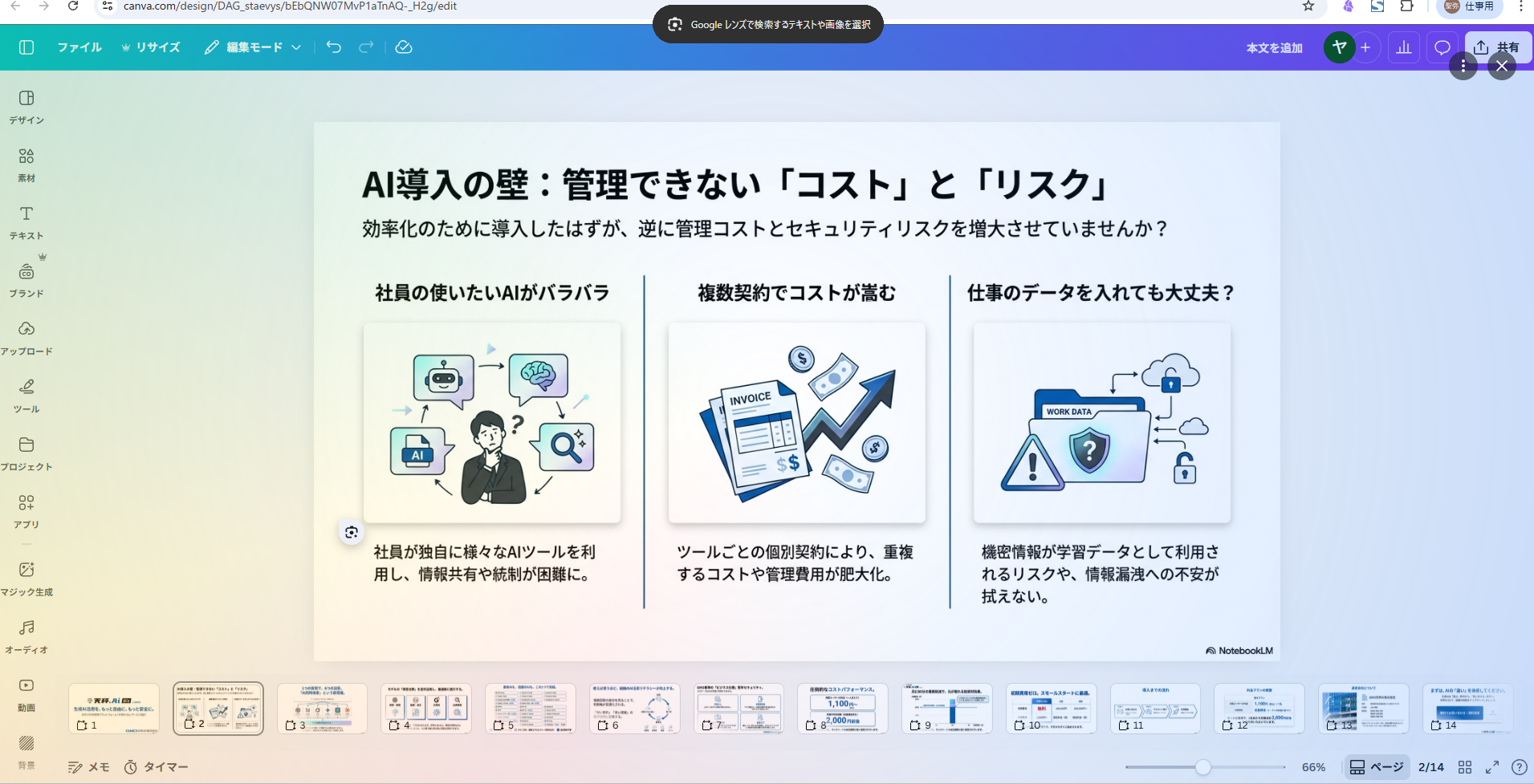Open the プロジェクト panel

pos(26,452)
